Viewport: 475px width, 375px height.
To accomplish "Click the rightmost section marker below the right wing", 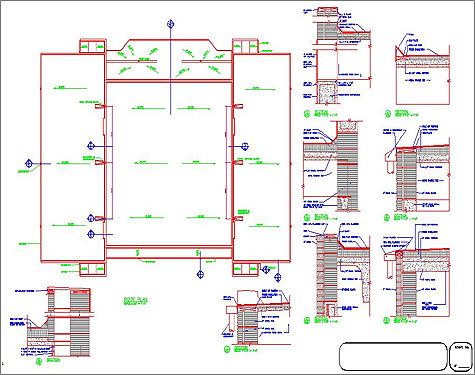I will point(278,277).
